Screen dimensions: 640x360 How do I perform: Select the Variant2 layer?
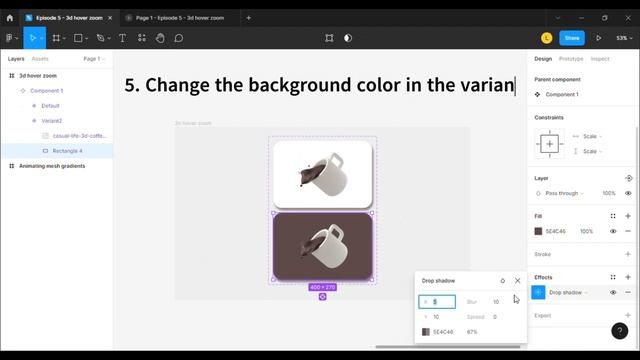pyautogui.click(x=51, y=121)
